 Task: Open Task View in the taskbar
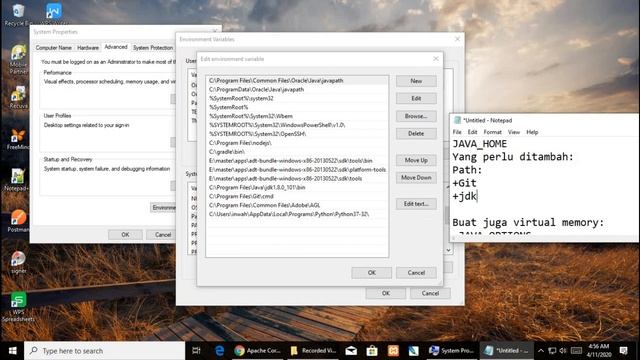click(x=196, y=351)
